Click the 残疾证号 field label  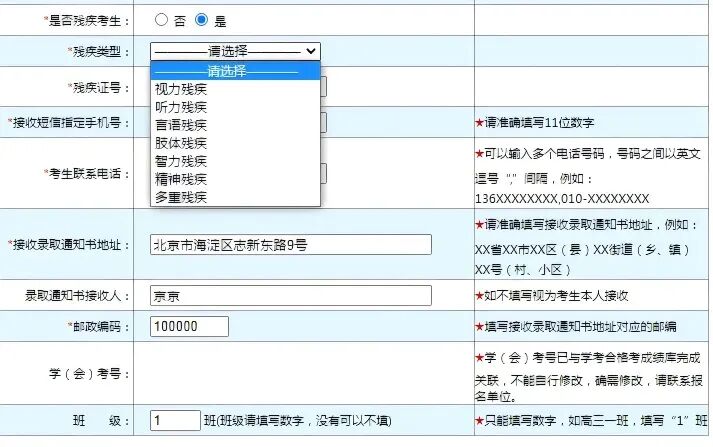coord(99,87)
